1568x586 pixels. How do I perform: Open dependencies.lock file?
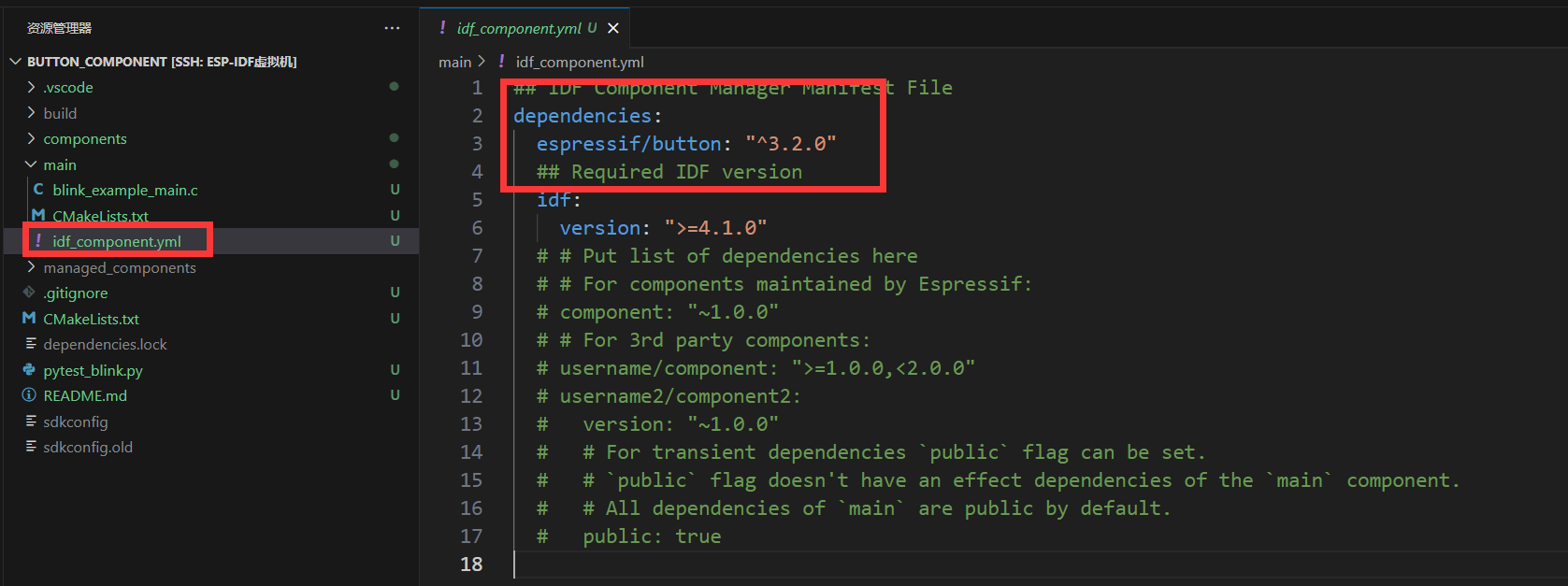coord(105,344)
